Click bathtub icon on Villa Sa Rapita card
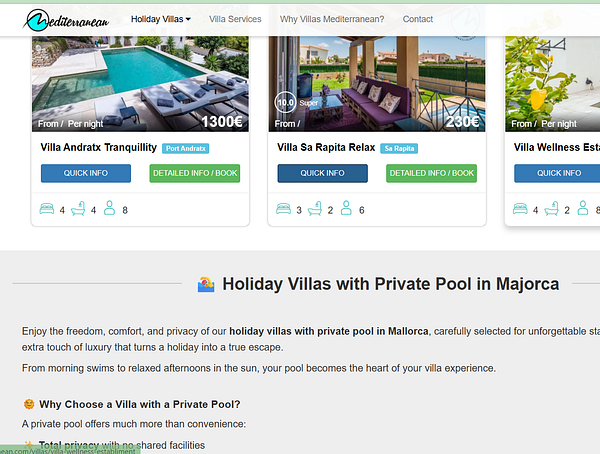Image resolution: width=600 pixels, height=454 pixels. pyautogui.click(x=315, y=209)
